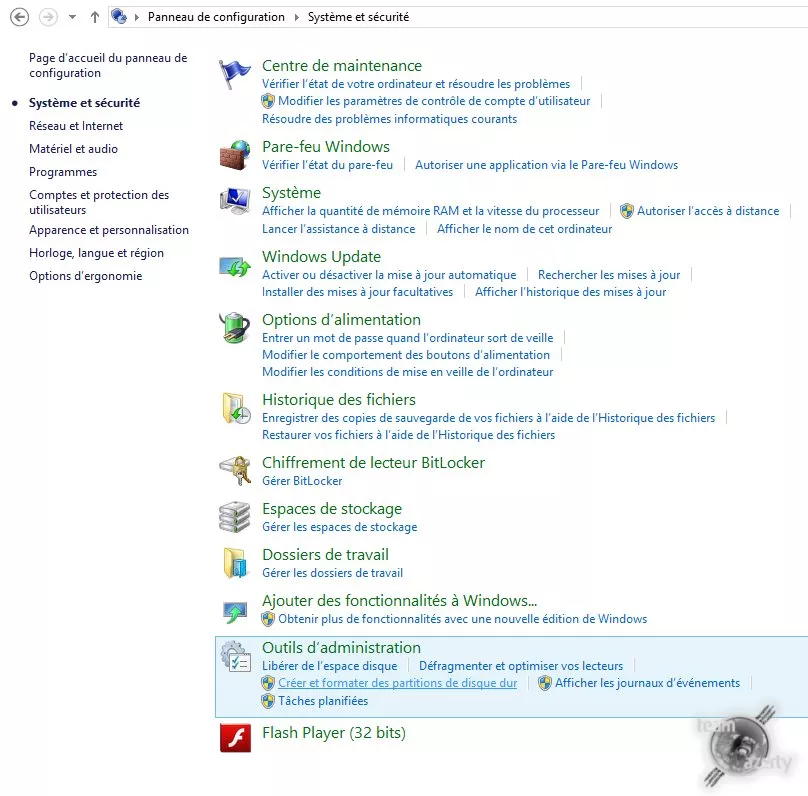Open Centre de maintenance heading
The image size is (808, 796).
pos(342,66)
